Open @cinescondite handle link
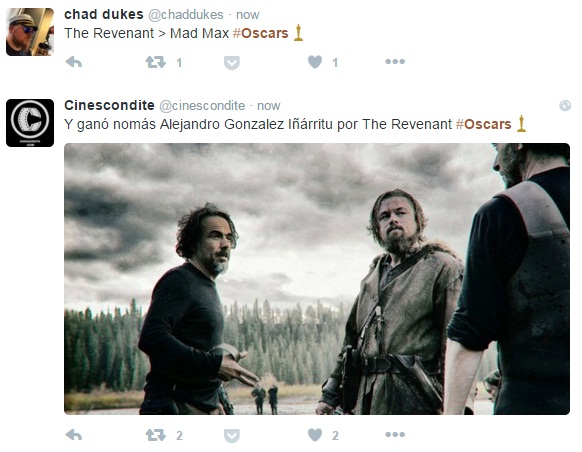Viewport: 582px width, 452px height. click(202, 106)
